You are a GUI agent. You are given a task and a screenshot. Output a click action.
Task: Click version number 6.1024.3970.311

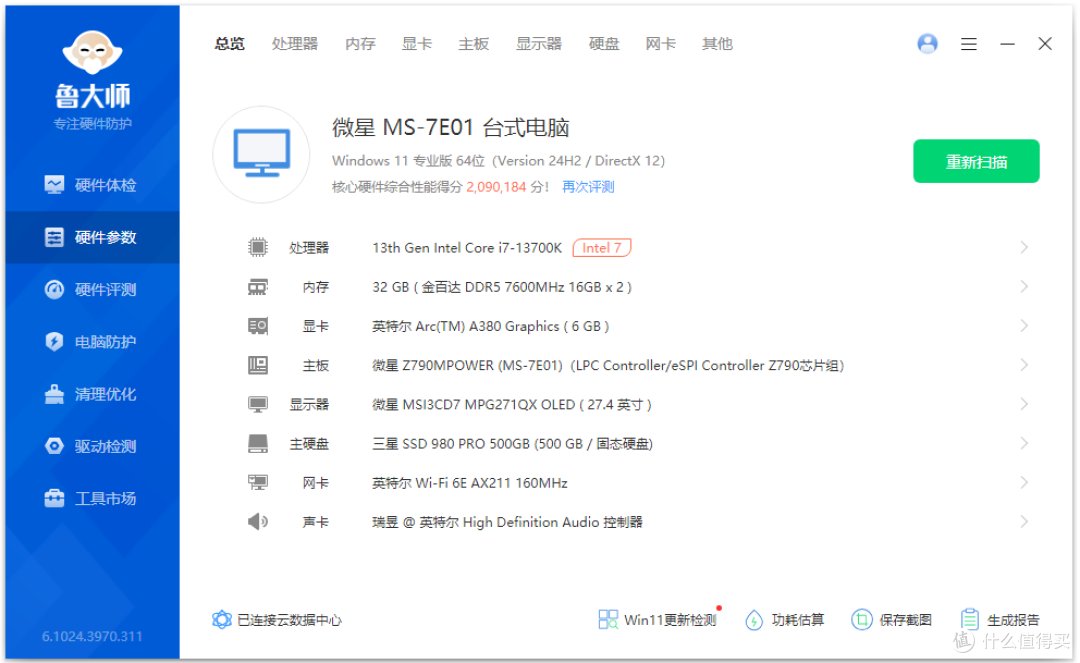pos(92,636)
